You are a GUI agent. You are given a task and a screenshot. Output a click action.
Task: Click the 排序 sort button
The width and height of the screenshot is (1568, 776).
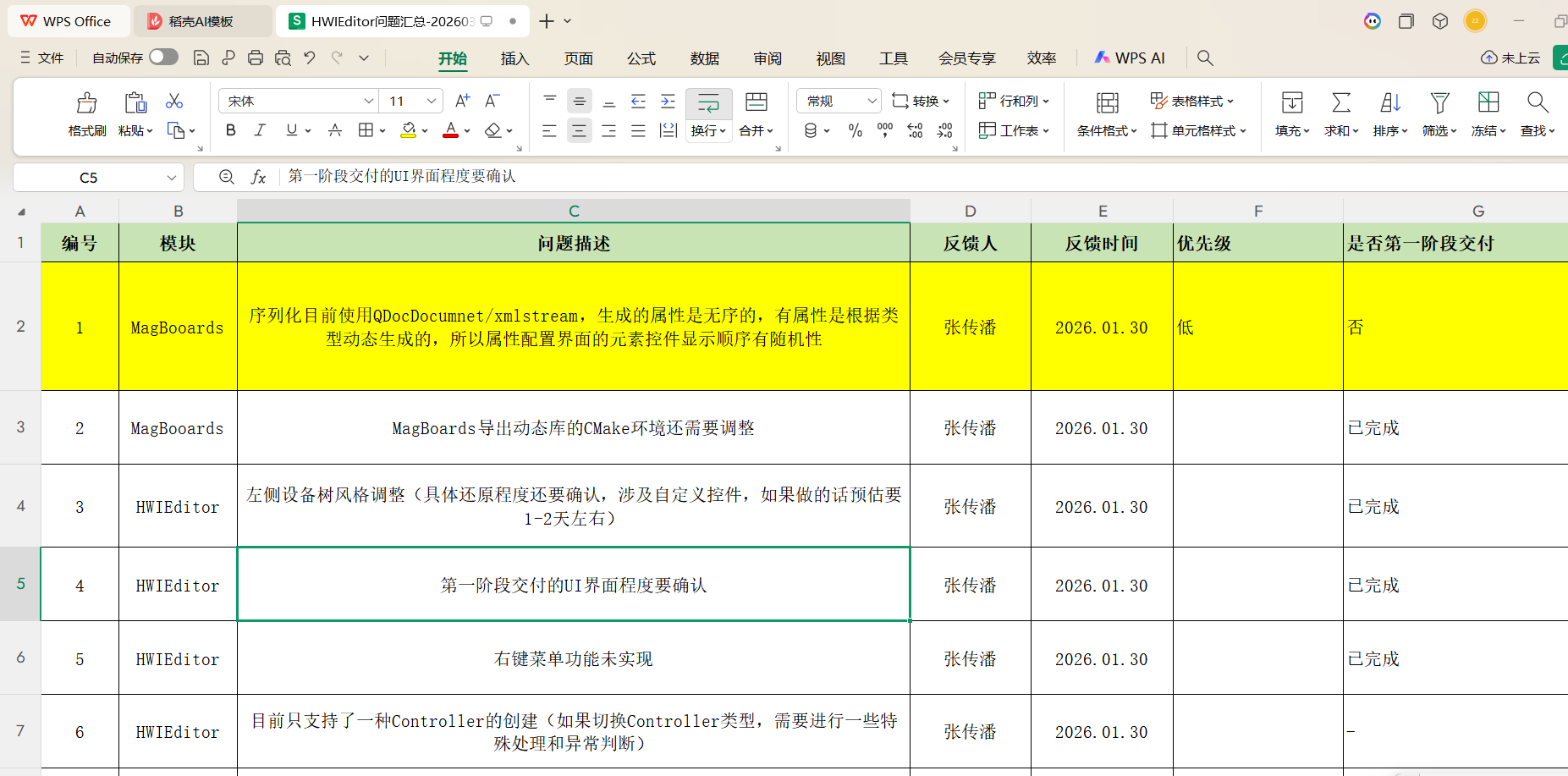tap(1390, 115)
